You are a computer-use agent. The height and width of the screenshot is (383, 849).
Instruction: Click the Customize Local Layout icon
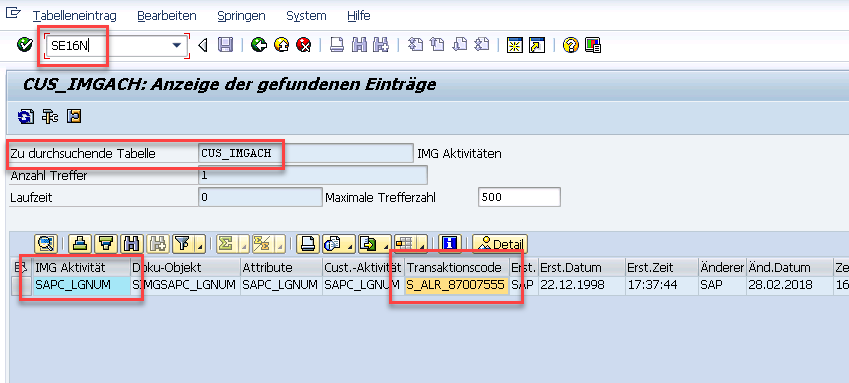[593, 45]
